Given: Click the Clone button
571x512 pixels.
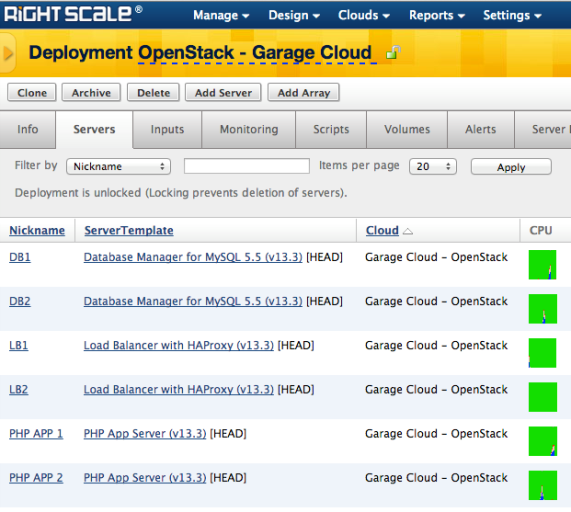Looking at the screenshot, I should pos(32,92).
